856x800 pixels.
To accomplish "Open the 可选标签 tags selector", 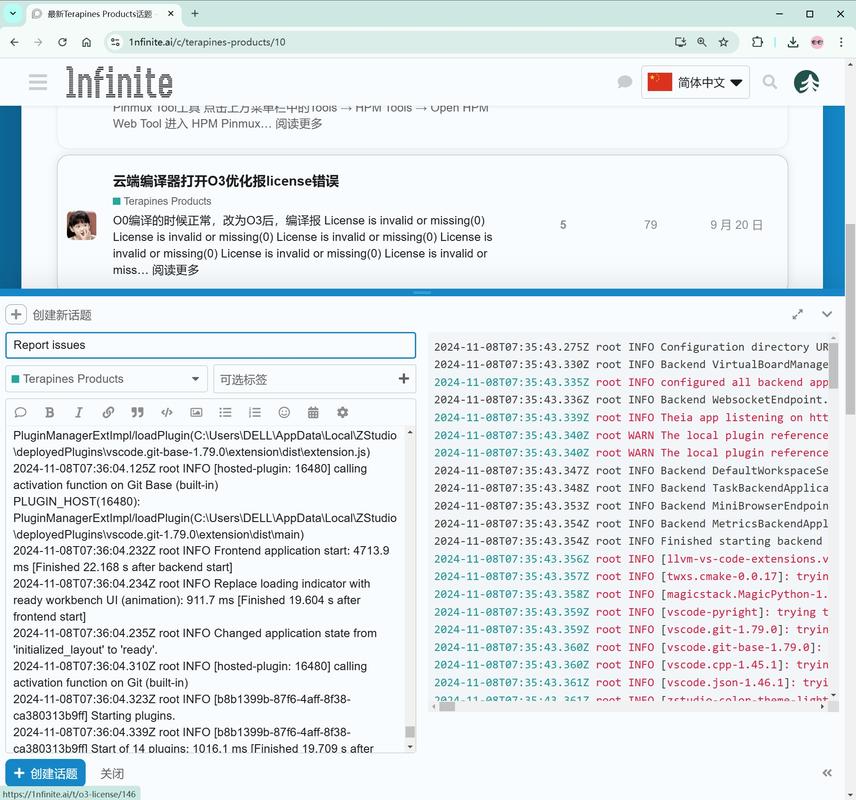I will pyautogui.click(x=314, y=379).
